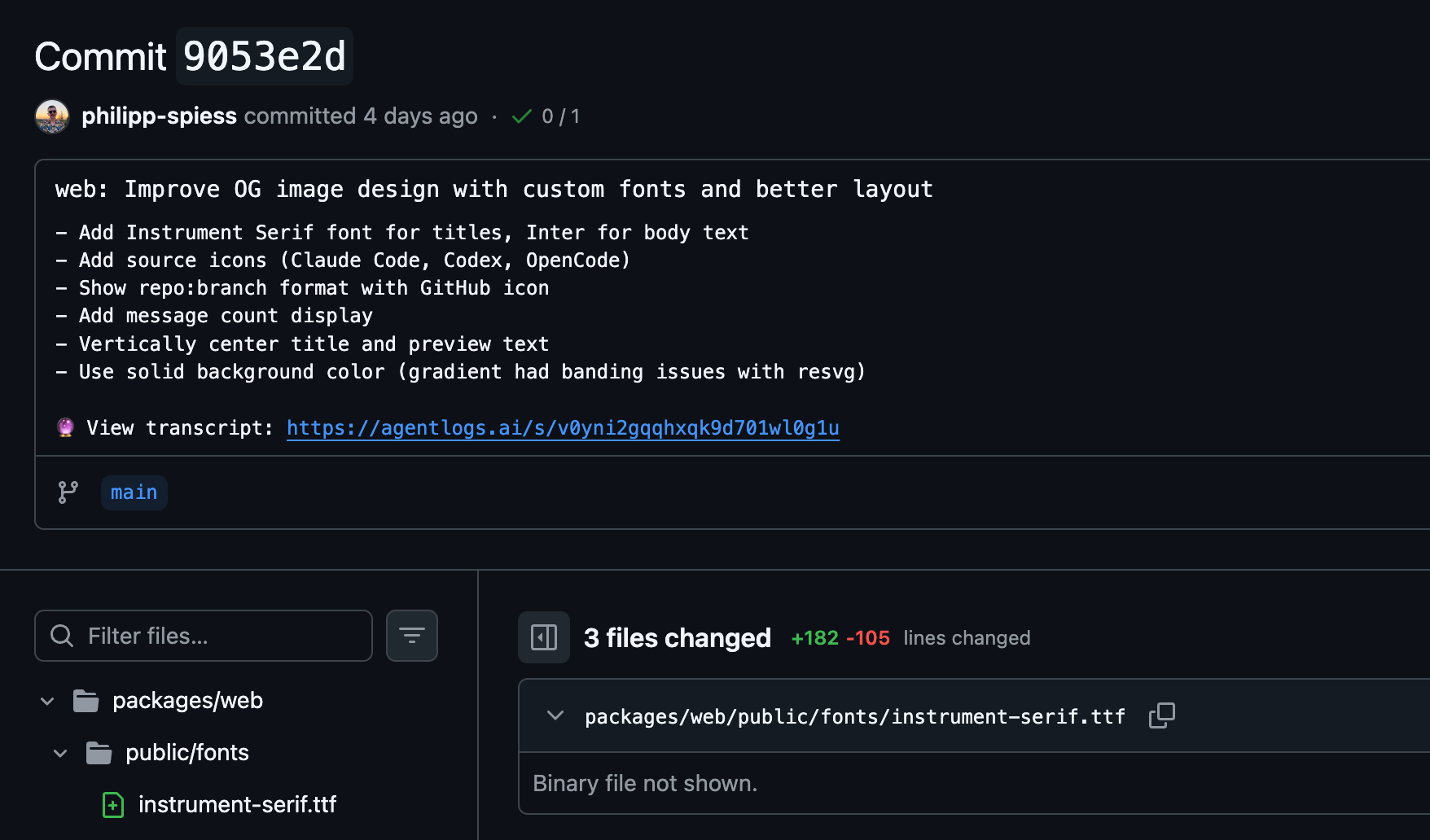
Task: Click the crystal ball emoji in commit message
Action: tap(65, 427)
